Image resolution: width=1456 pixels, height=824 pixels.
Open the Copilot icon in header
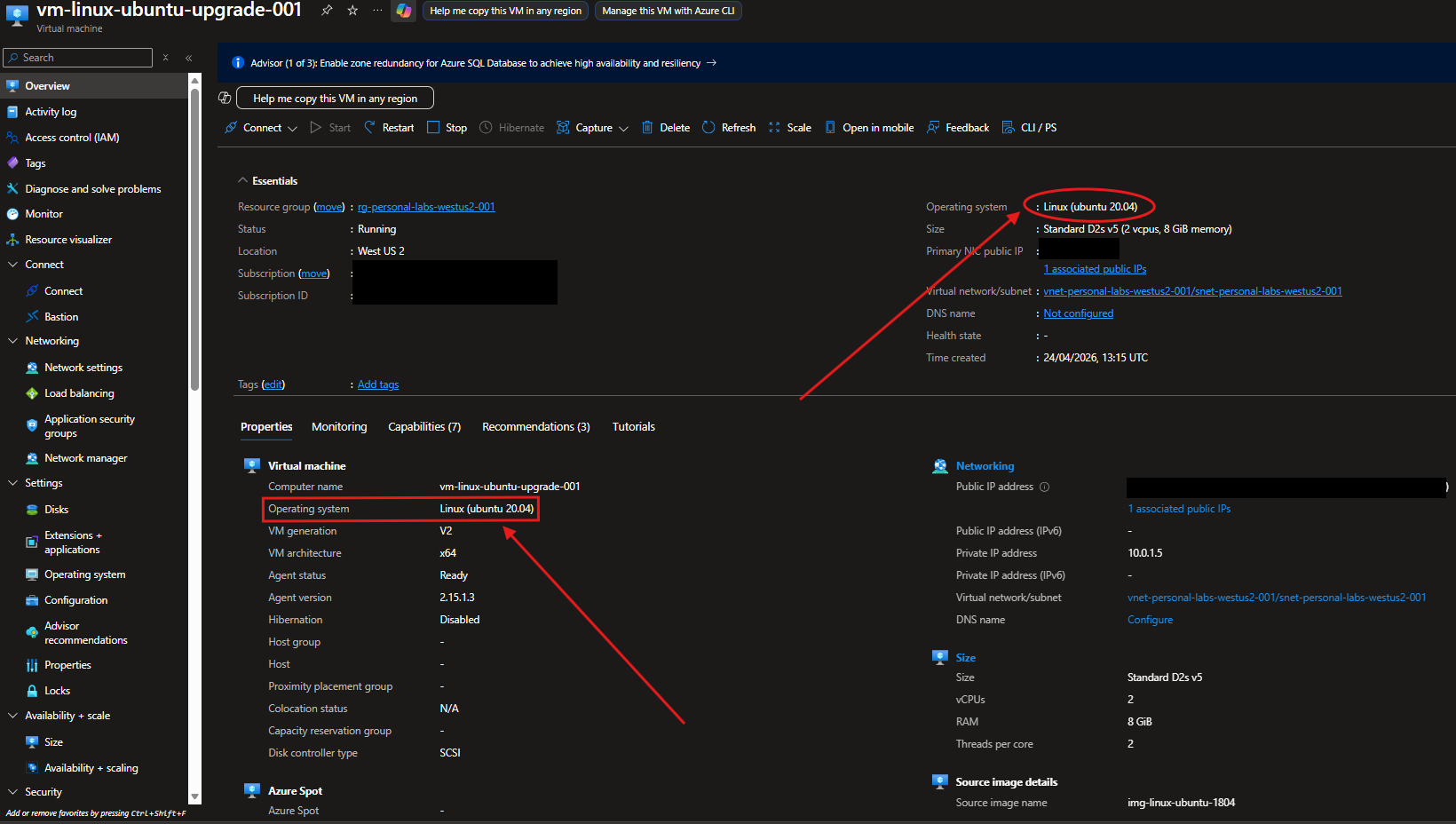pyautogui.click(x=404, y=11)
